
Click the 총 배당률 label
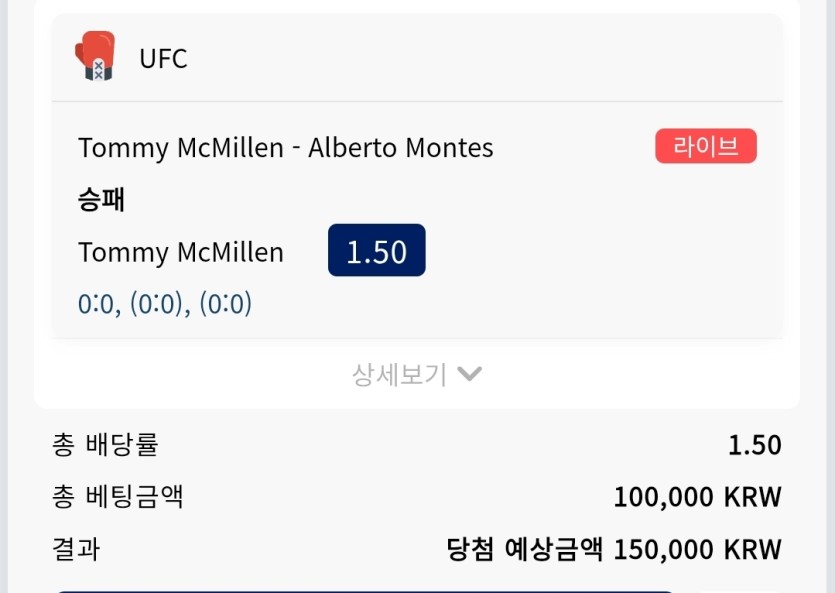(105, 444)
